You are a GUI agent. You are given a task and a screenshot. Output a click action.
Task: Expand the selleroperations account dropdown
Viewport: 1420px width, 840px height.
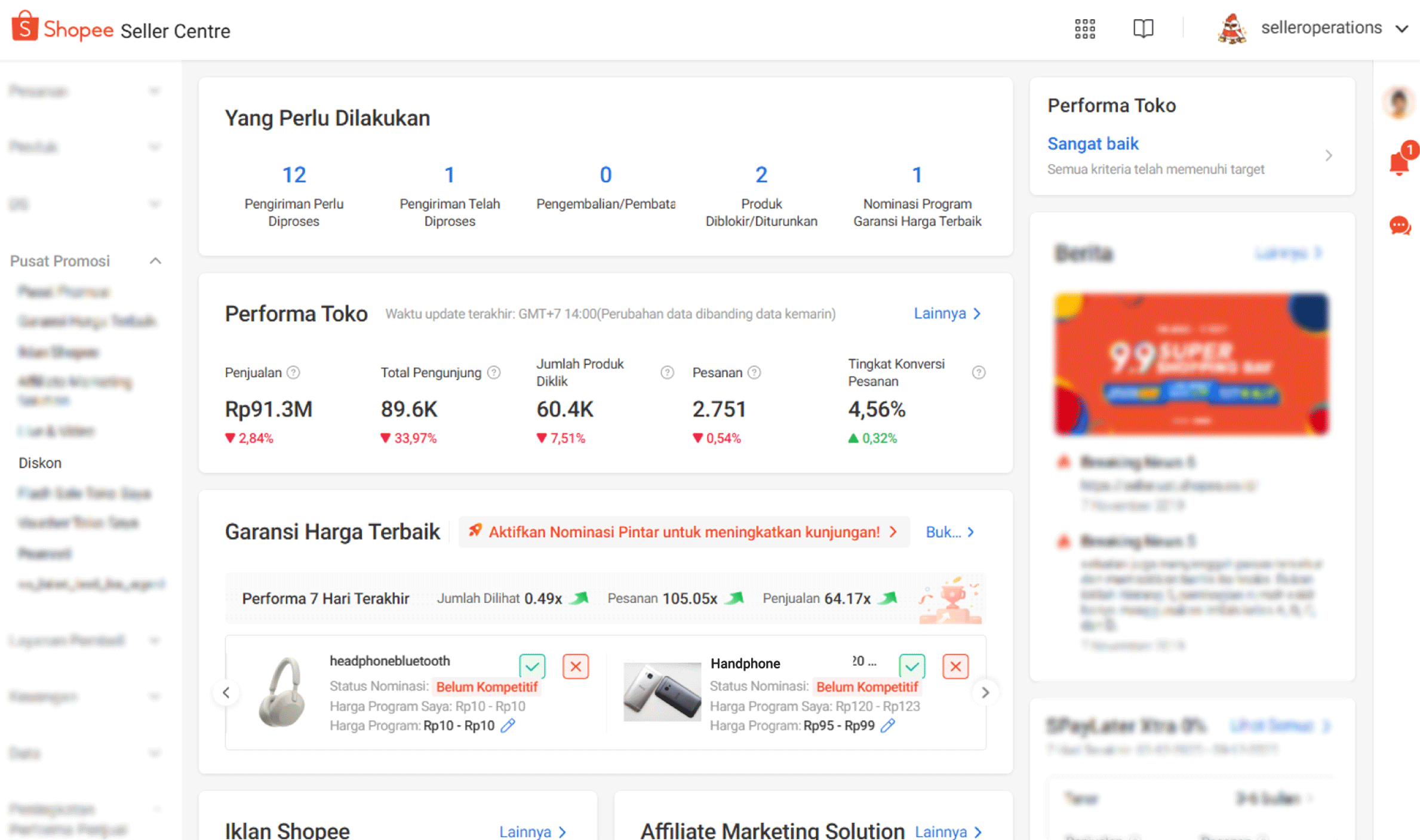point(1401,29)
